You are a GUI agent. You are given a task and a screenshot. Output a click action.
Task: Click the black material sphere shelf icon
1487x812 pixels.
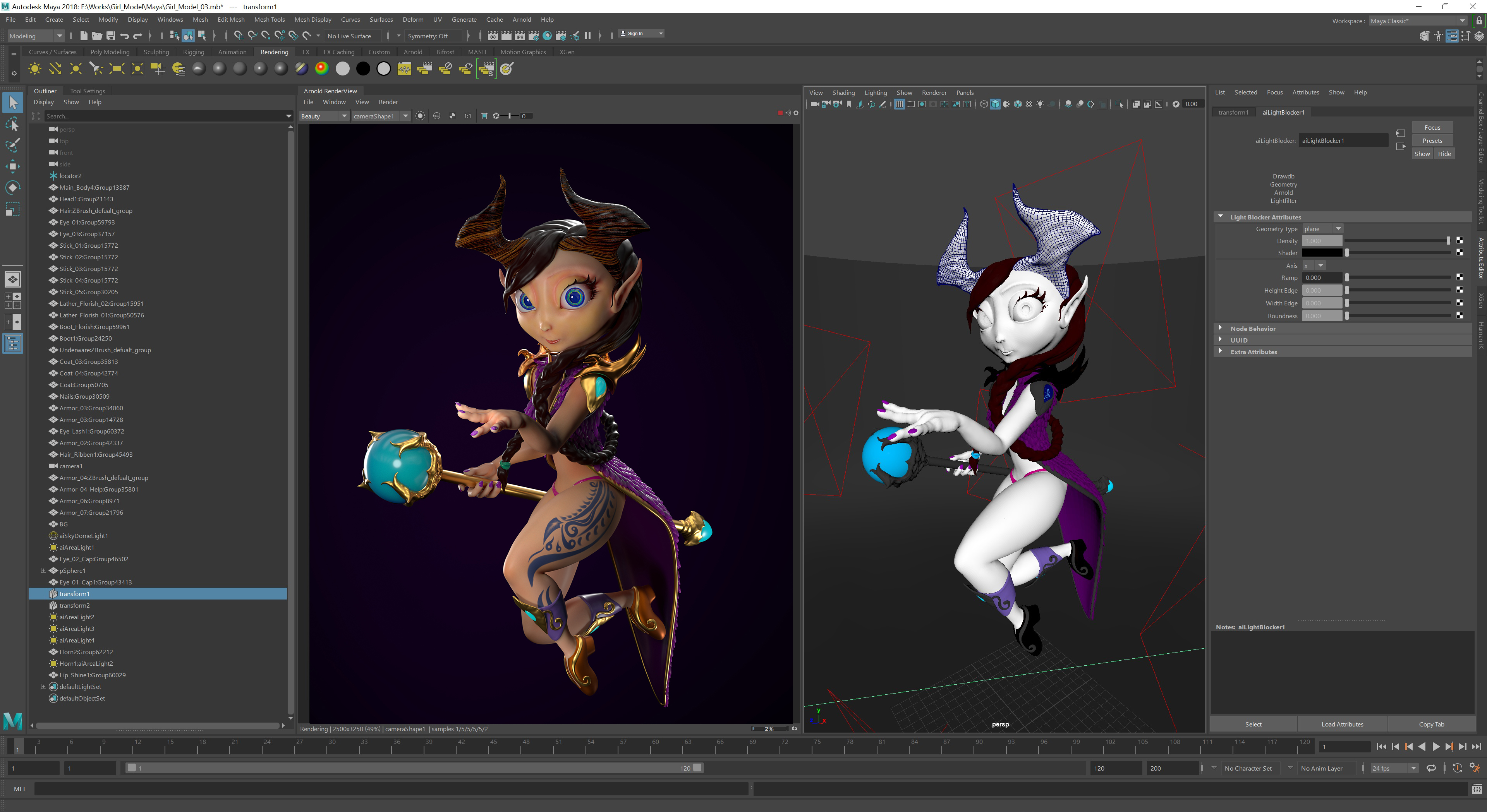point(363,69)
